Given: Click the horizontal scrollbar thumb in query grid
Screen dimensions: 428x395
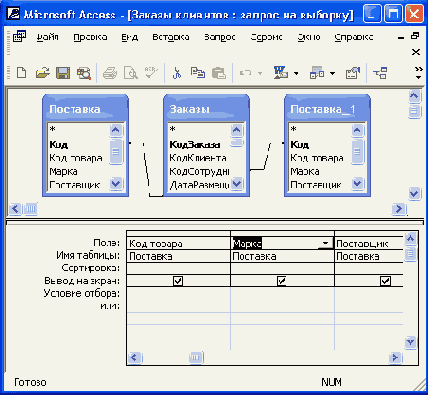Looking at the screenshot, I should 195,358.
